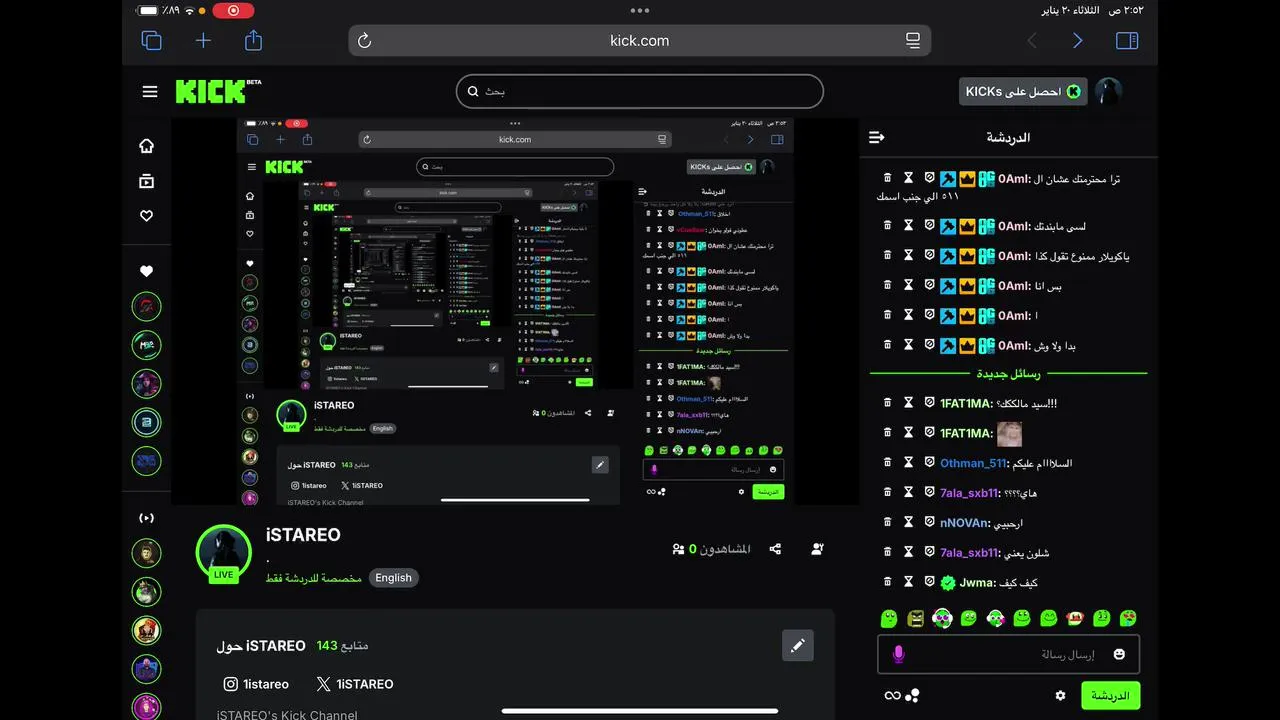Open the profile avatar menu top right
This screenshot has width=1280, height=720.
pyautogui.click(x=1108, y=92)
